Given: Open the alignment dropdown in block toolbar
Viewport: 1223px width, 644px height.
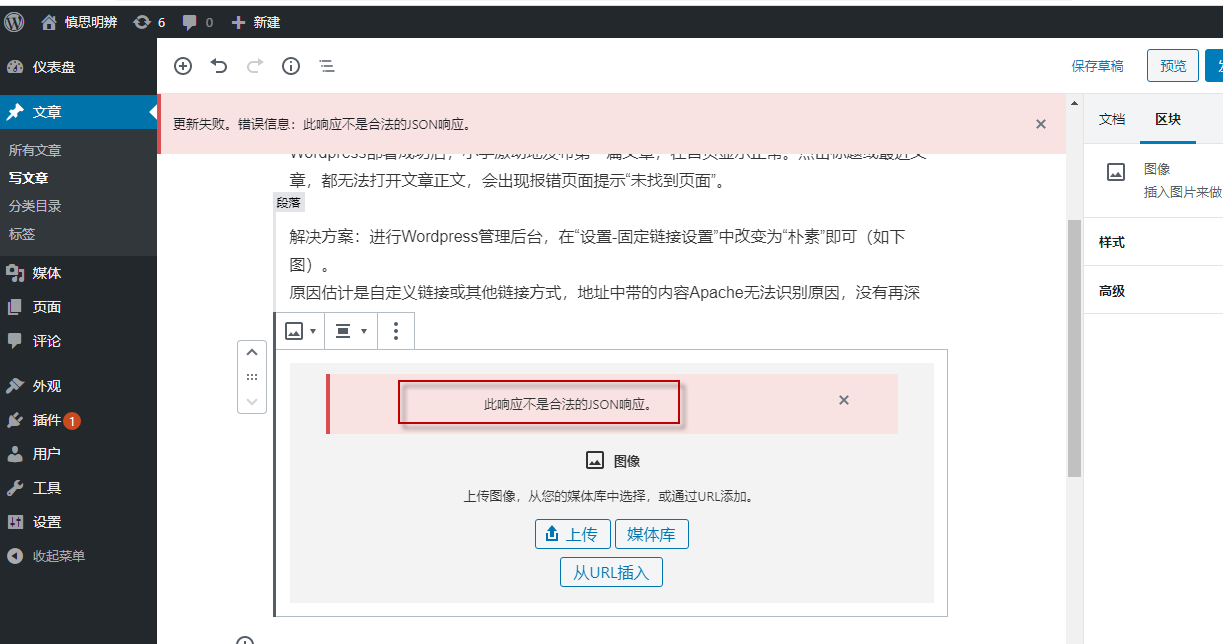Looking at the screenshot, I should 351,331.
